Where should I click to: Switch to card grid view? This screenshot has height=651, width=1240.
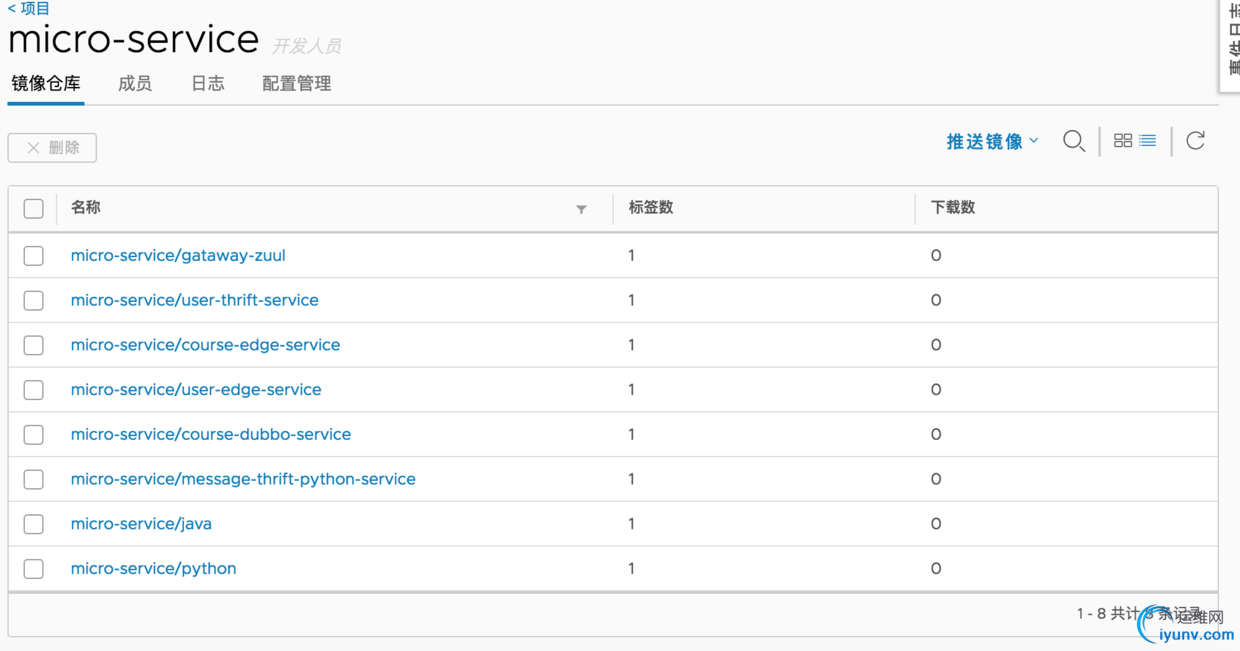(x=1123, y=141)
